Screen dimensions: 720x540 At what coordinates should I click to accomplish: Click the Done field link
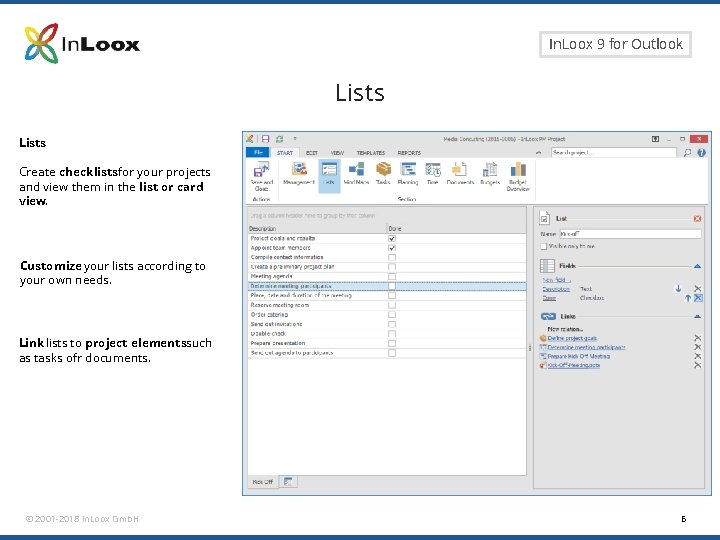click(x=549, y=298)
